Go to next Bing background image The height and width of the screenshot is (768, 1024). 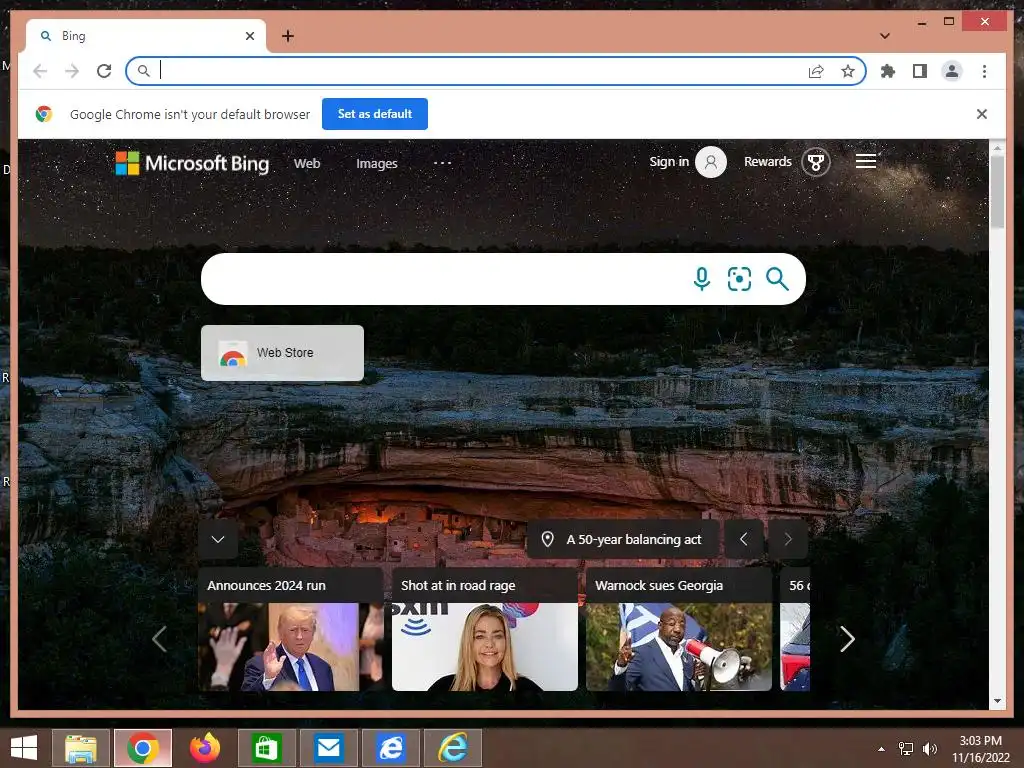(788, 539)
